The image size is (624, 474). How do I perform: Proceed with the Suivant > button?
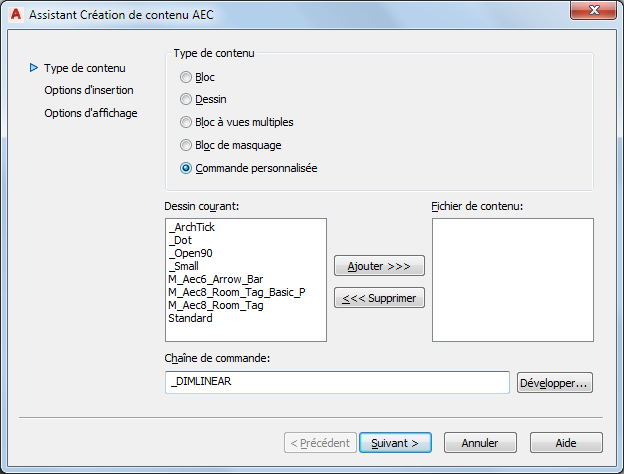pyautogui.click(x=395, y=442)
